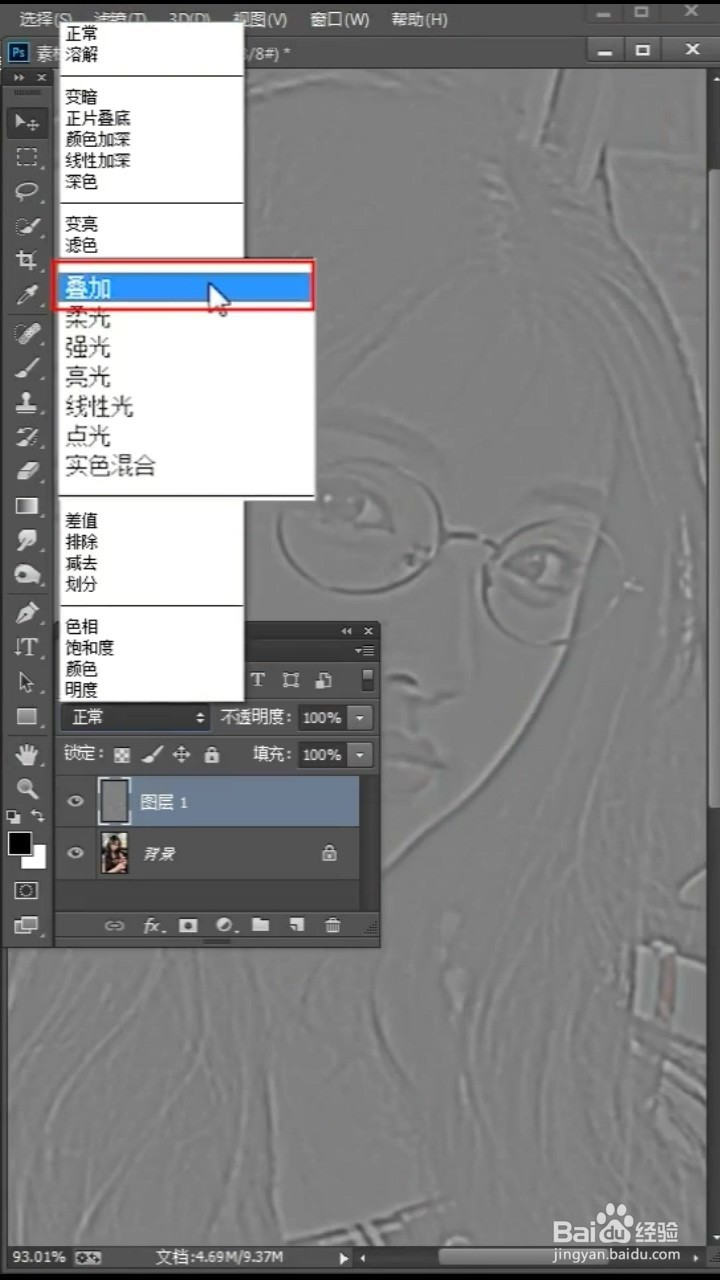Open status bar info arrow
720x1280 pixels.
tap(344, 1258)
